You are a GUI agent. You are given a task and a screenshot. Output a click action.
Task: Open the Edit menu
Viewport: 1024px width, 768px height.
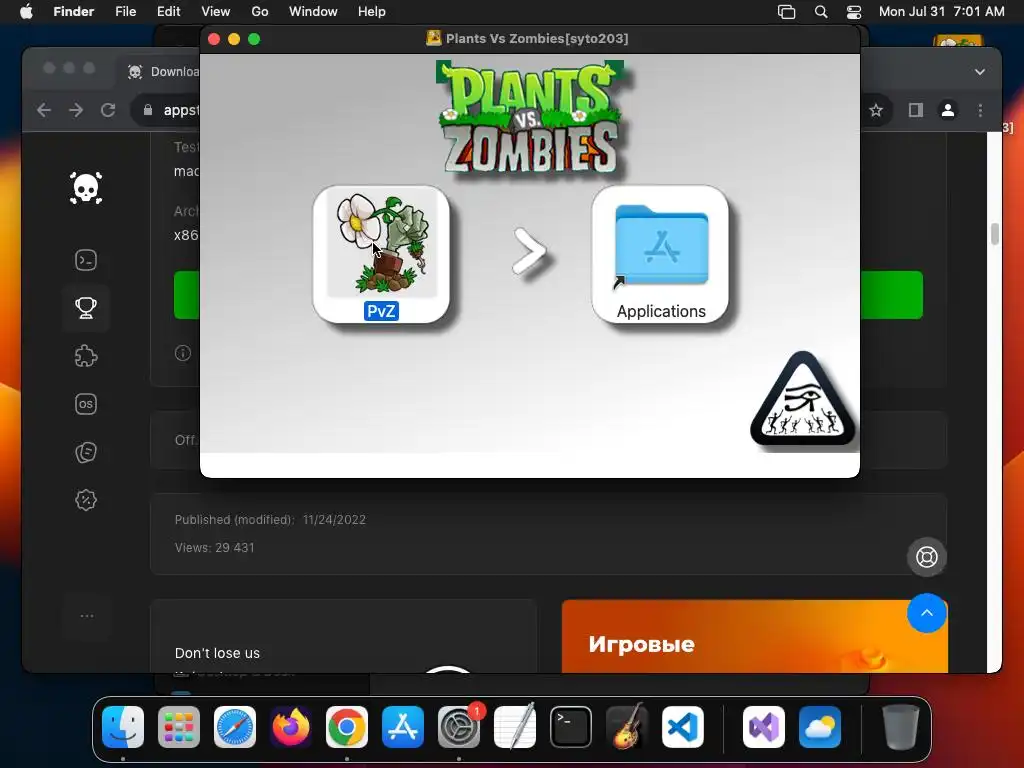click(168, 12)
